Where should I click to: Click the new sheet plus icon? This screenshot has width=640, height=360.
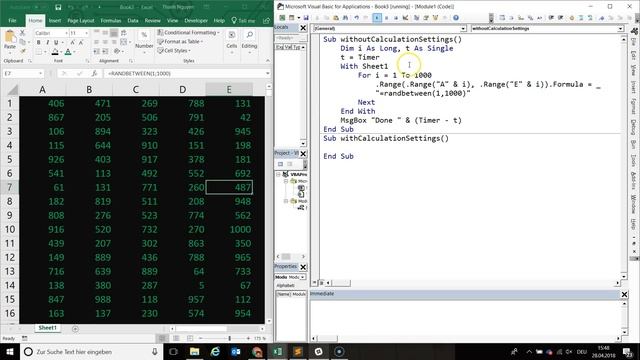coord(75,329)
